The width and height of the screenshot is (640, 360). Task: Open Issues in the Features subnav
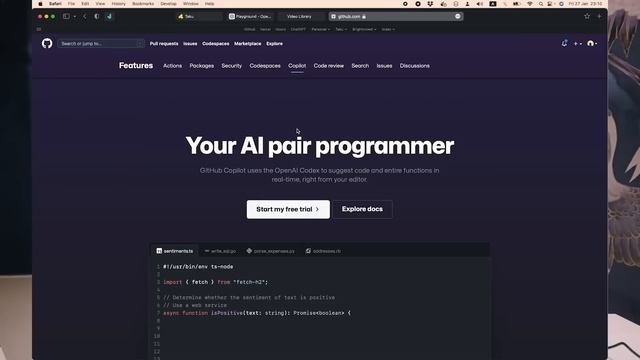pos(384,66)
